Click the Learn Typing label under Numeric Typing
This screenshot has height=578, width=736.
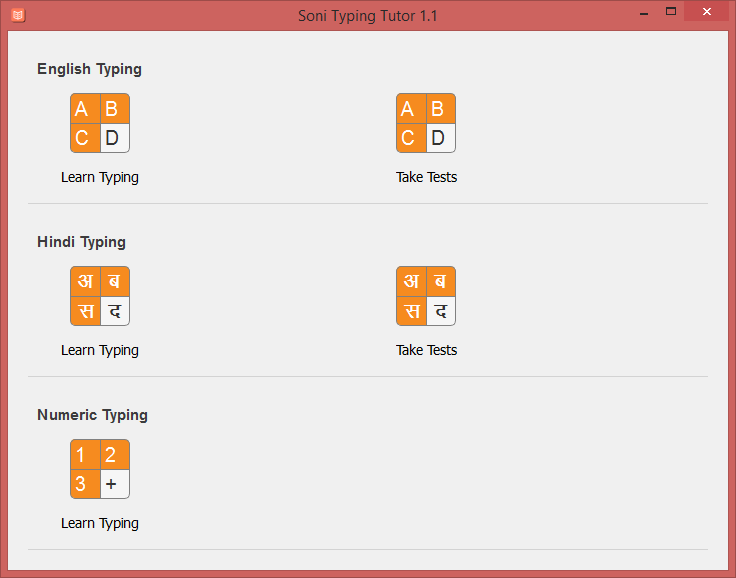click(100, 524)
